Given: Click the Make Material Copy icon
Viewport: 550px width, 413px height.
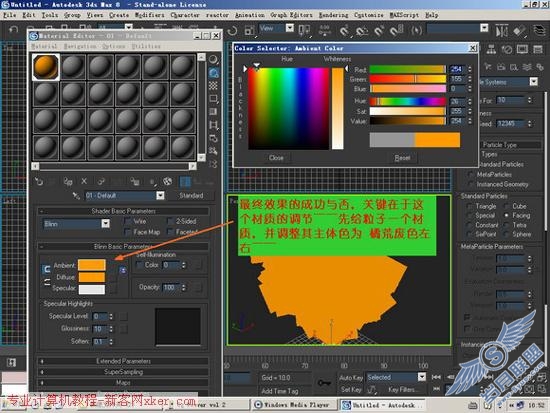Looking at the screenshot, I should point(101,181).
